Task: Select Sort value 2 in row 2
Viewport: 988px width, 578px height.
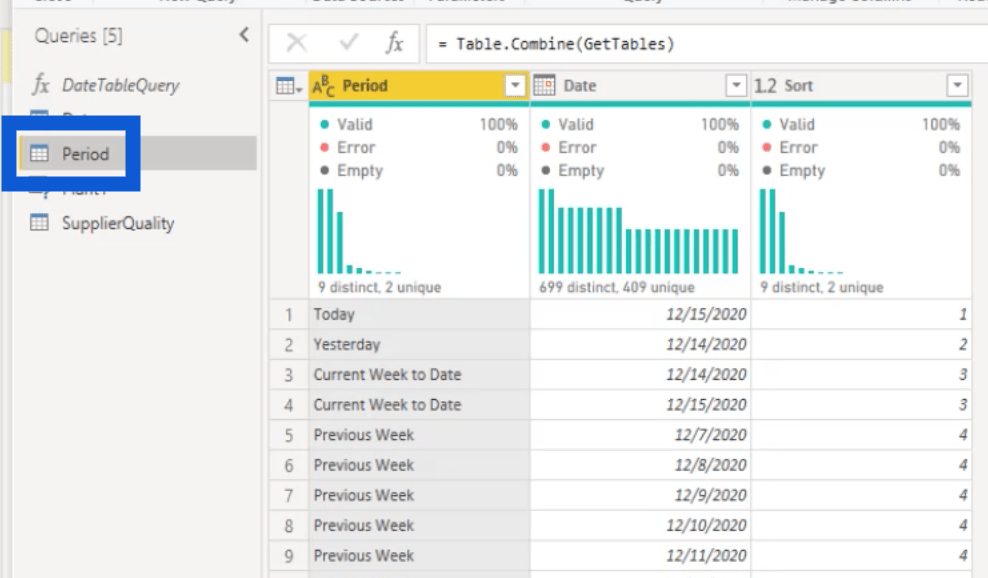Action: click(x=861, y=344)
